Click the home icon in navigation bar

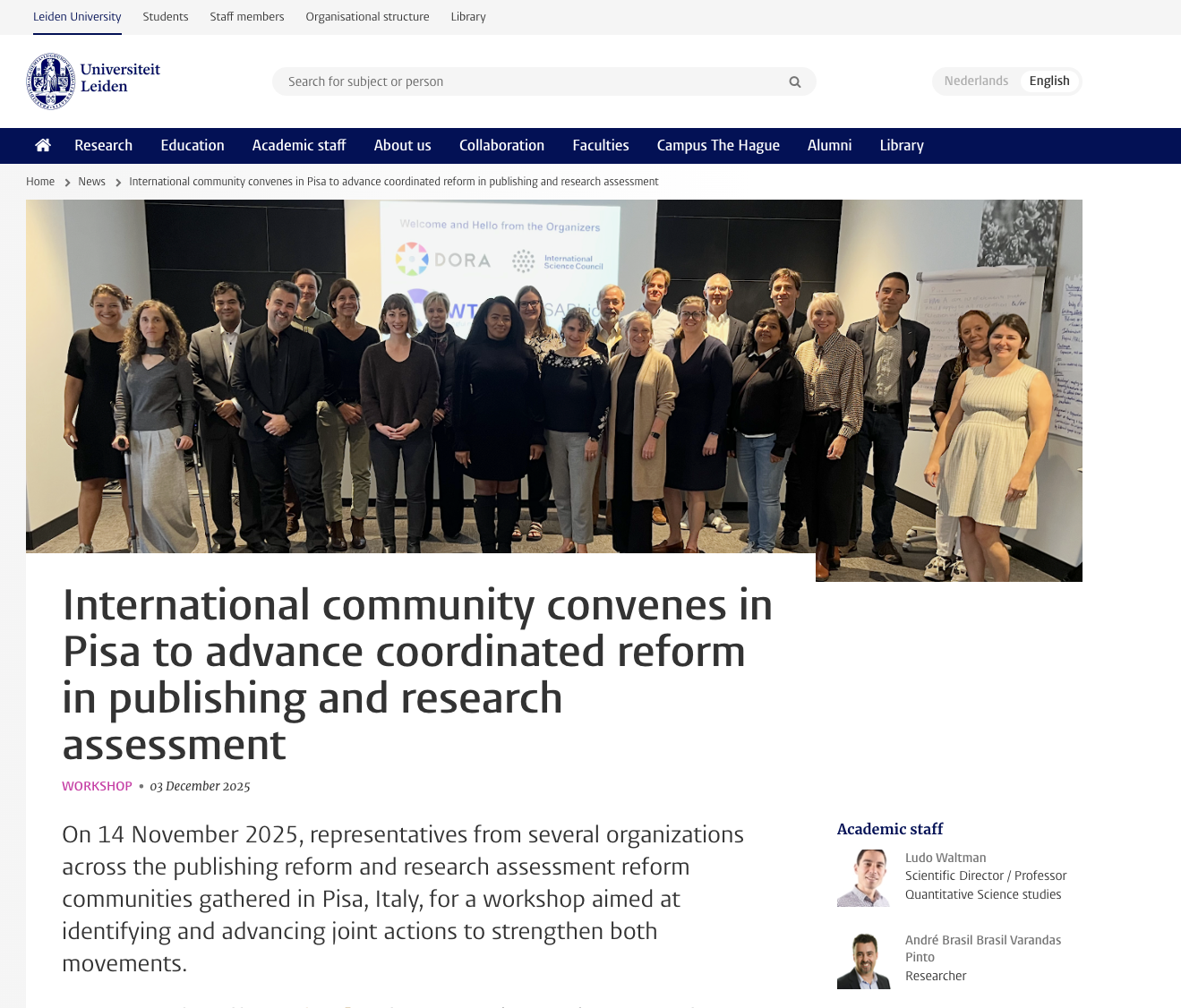point(42,145)
